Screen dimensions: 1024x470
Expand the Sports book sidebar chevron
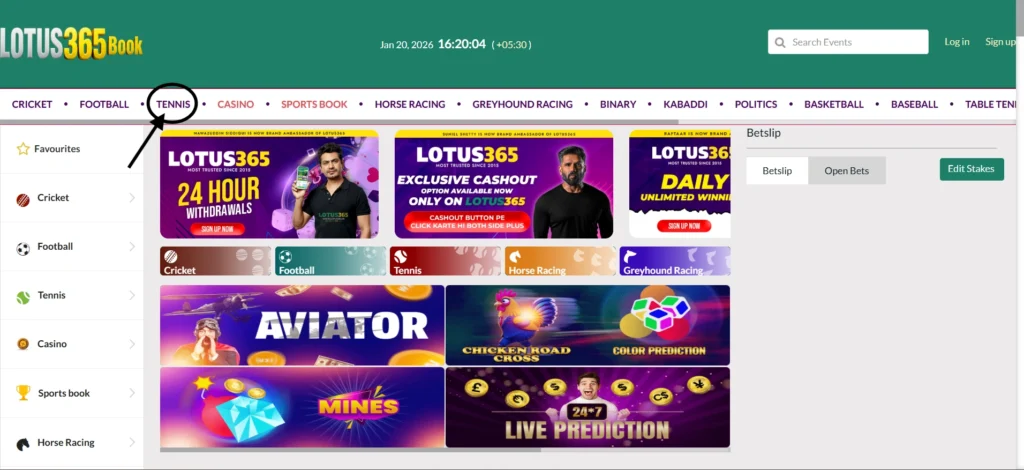pyautogui.click(x=132, y=393)
